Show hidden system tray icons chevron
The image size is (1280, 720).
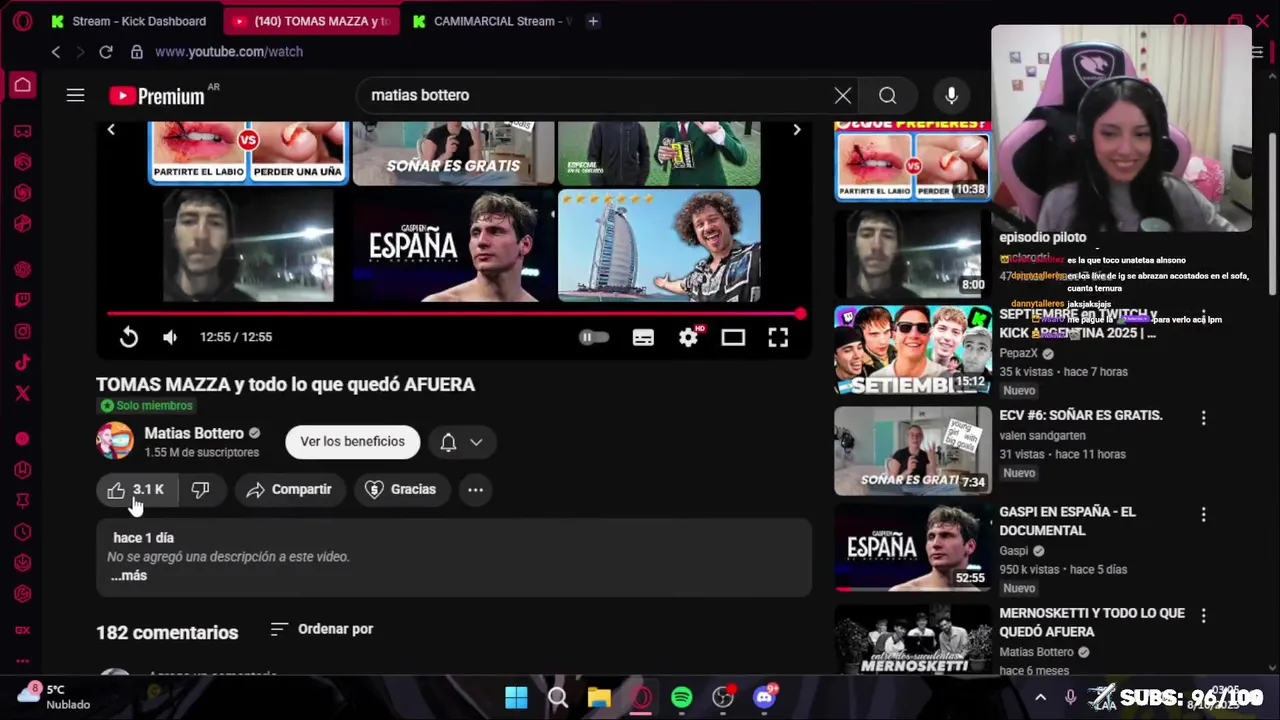(x=1040, y=697)
